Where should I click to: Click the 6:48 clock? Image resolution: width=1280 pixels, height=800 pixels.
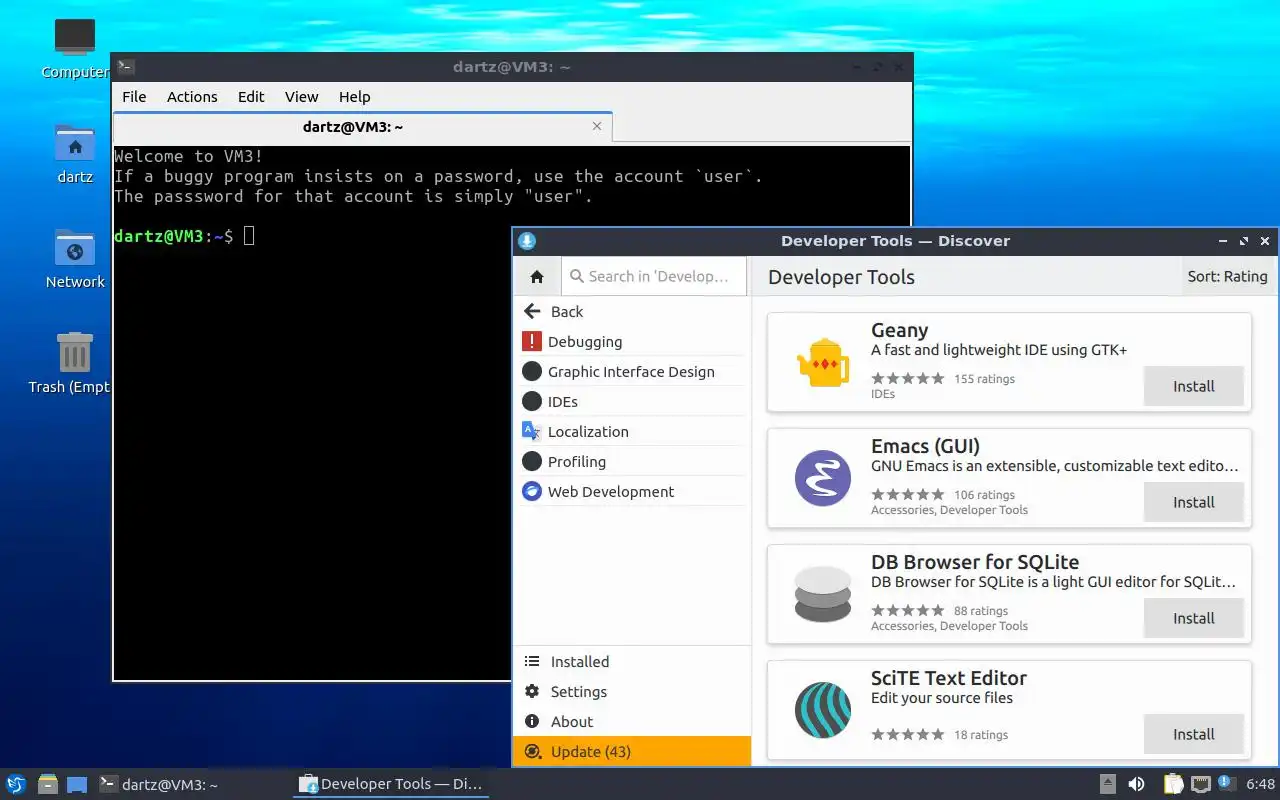pyautogui.click(x=1260, y=784)
